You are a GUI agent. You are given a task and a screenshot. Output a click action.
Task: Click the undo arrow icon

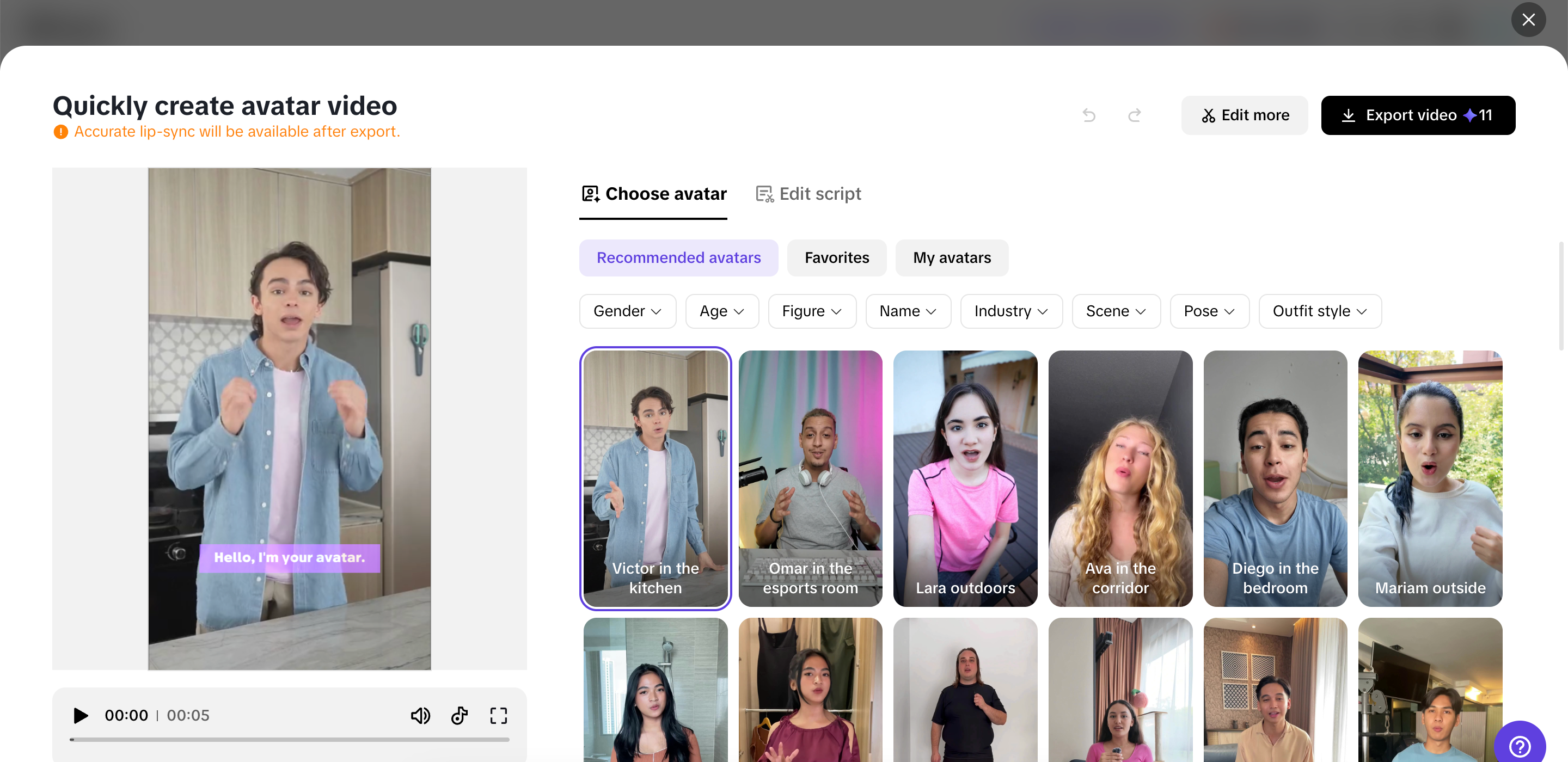1089,115
